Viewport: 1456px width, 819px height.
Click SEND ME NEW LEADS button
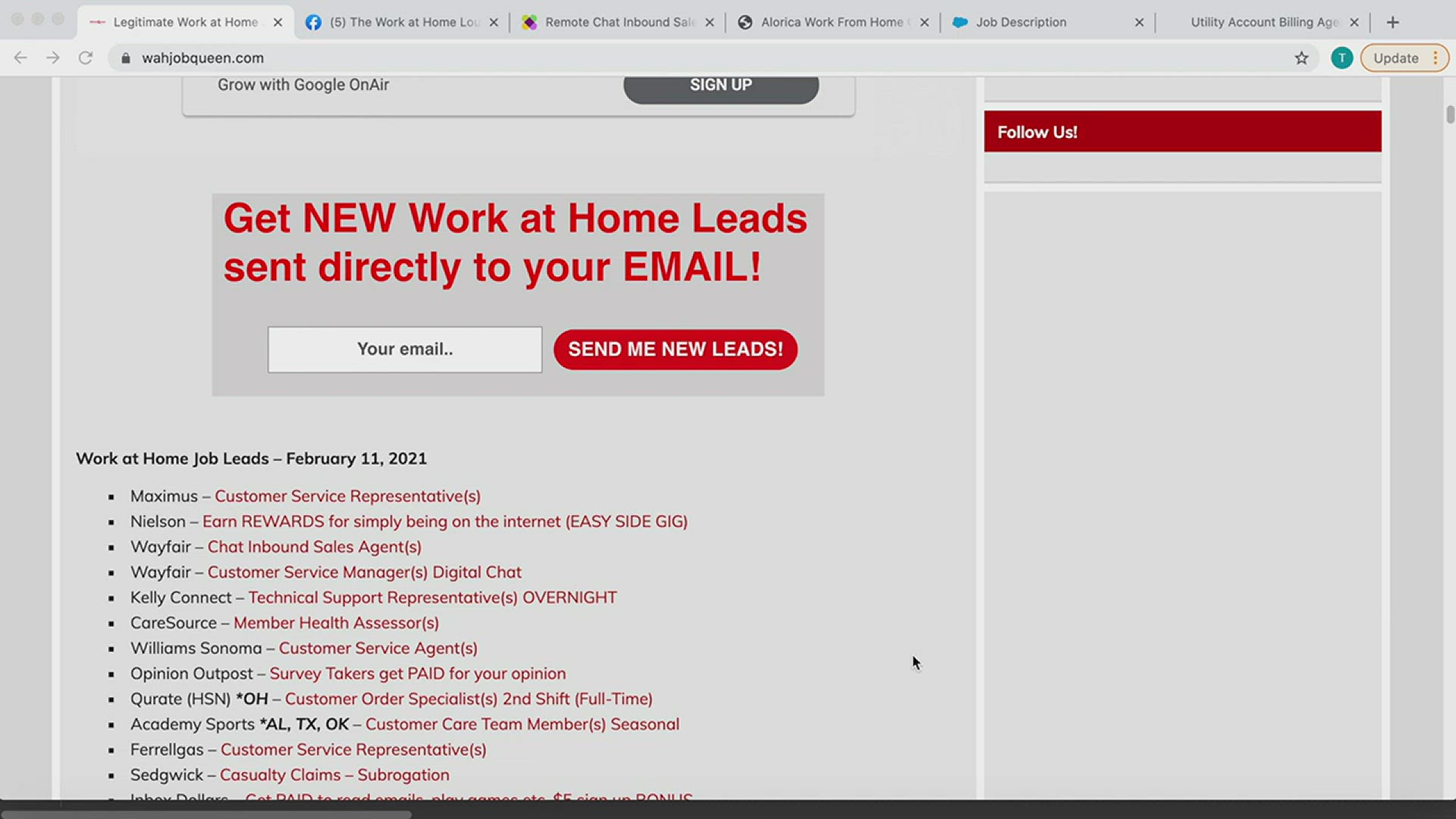click(675, 349)
